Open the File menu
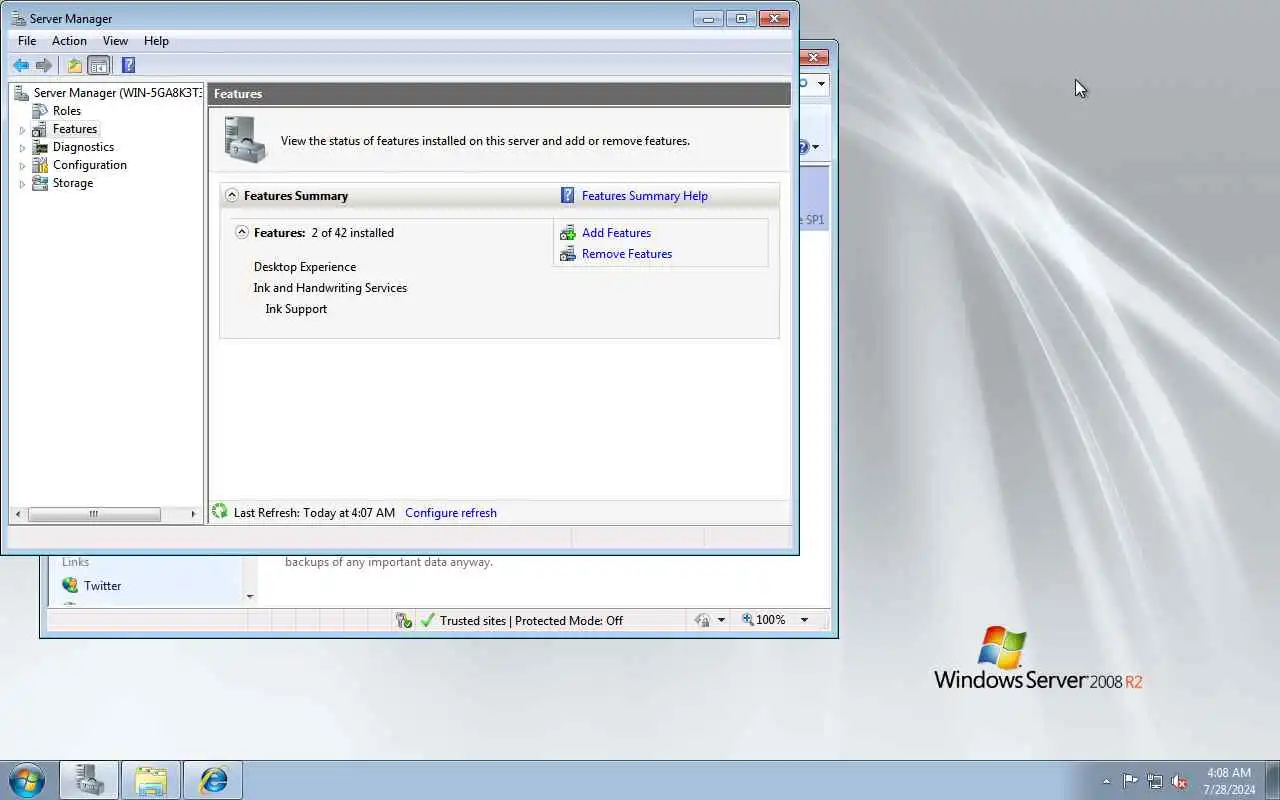Viewport: 1280px width, 800px height. (27, 41)
